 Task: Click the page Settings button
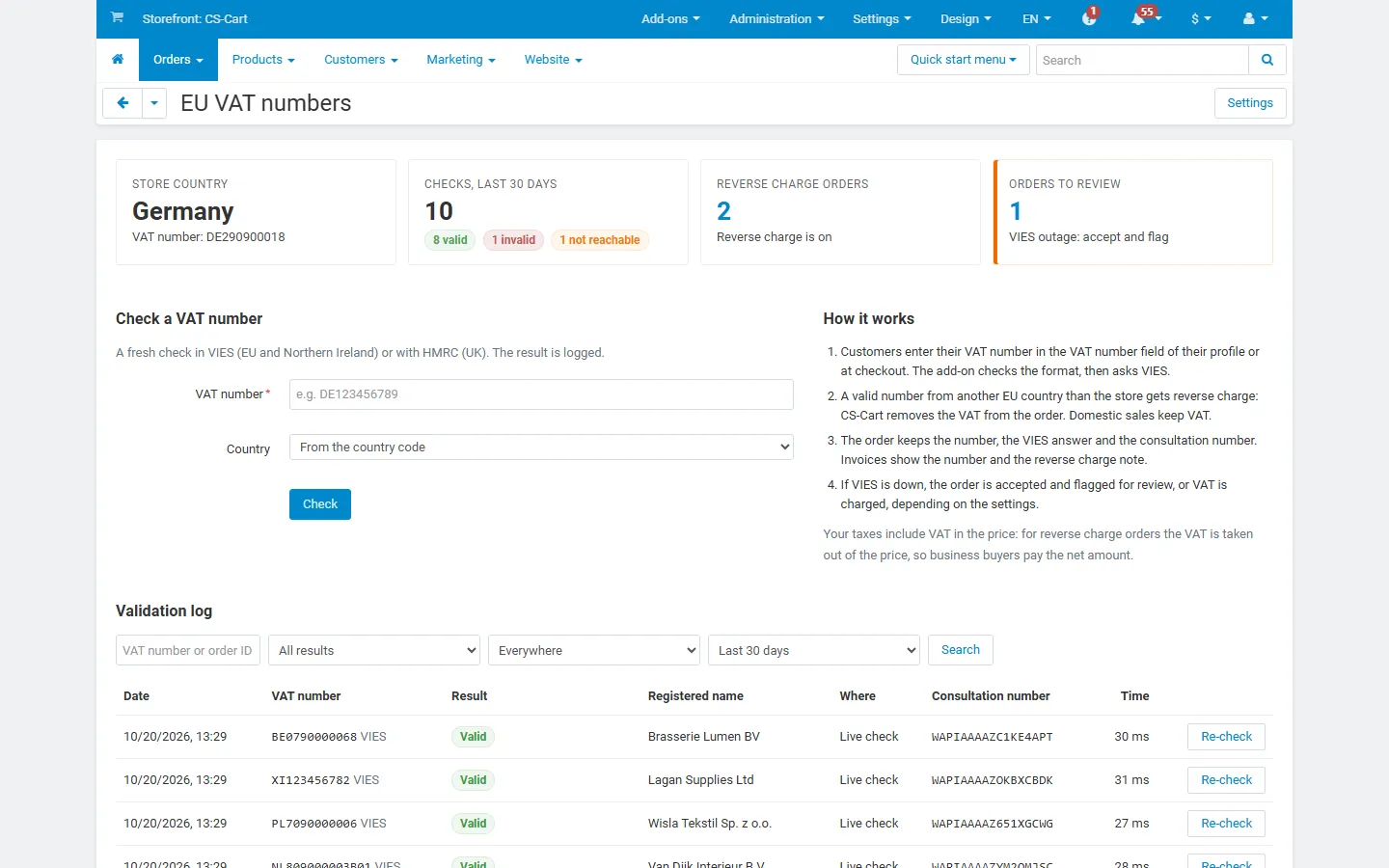(x=1250, y=103)
